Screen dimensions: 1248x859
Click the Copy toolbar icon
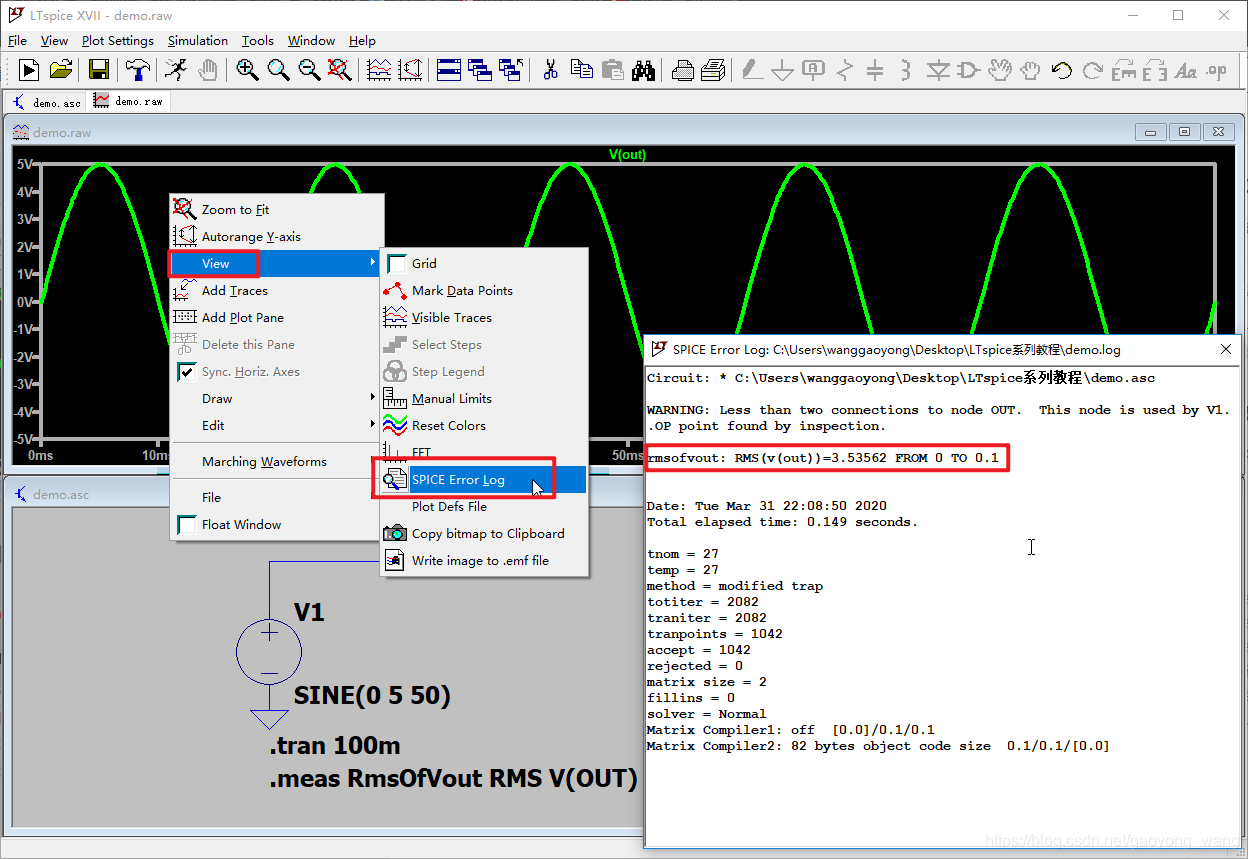coord(581,70)
